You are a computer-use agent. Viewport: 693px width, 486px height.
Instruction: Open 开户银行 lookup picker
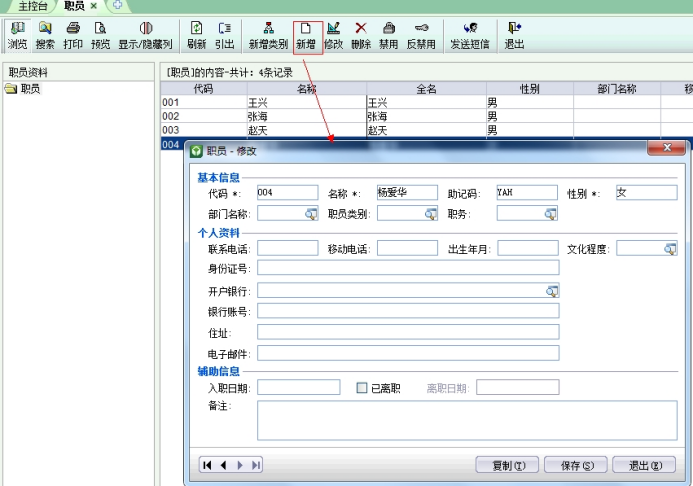[552, 291]
